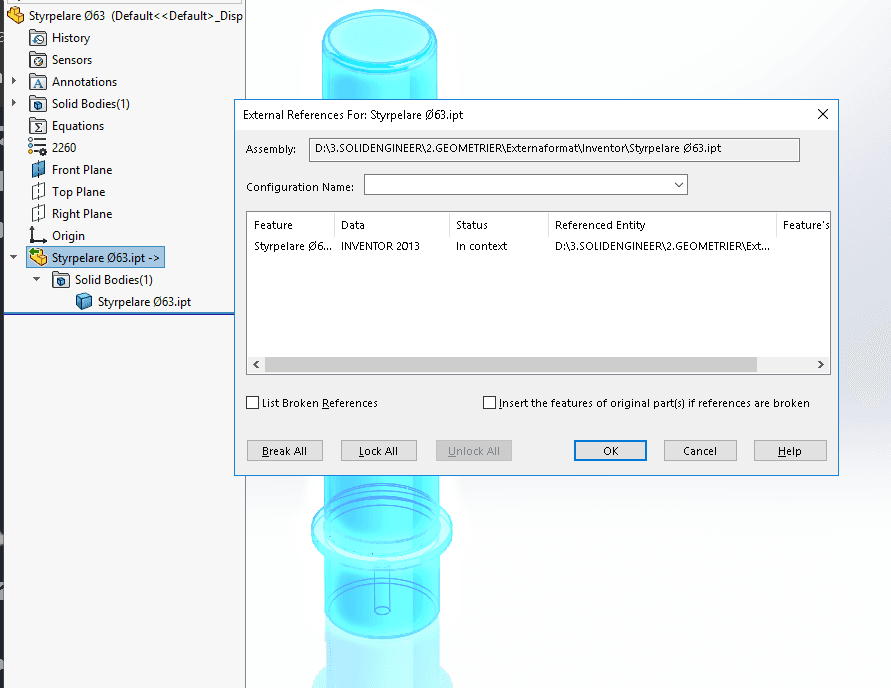
Task: Select the Sensors icon in tree
Action: click(x=38, y=60)
